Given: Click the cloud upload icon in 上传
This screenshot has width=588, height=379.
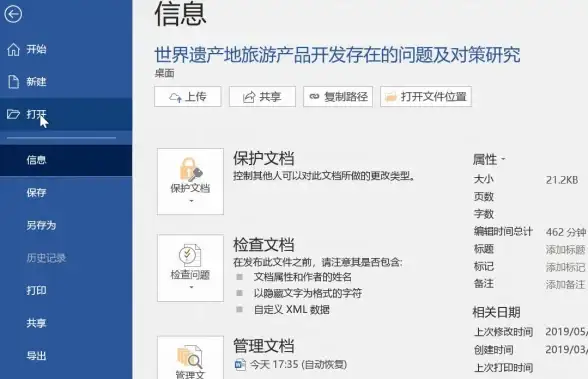Looking at the screenshot, I should pos(175,97).
